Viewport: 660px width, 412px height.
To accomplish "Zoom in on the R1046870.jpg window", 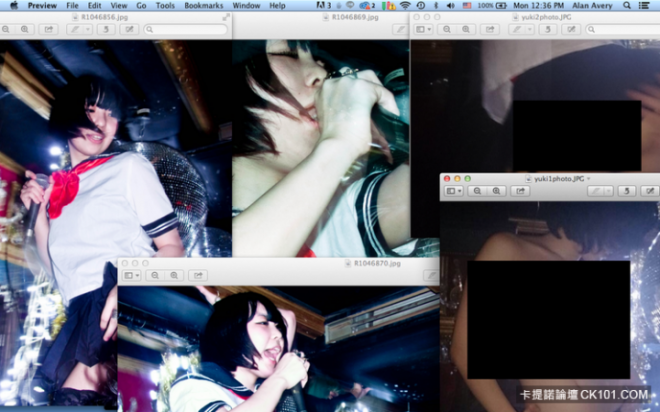I will tap(175, 275).
